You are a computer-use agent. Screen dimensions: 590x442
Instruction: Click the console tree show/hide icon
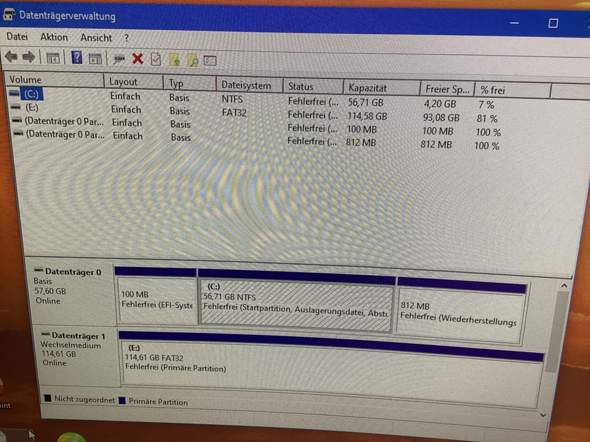[52, 58]
